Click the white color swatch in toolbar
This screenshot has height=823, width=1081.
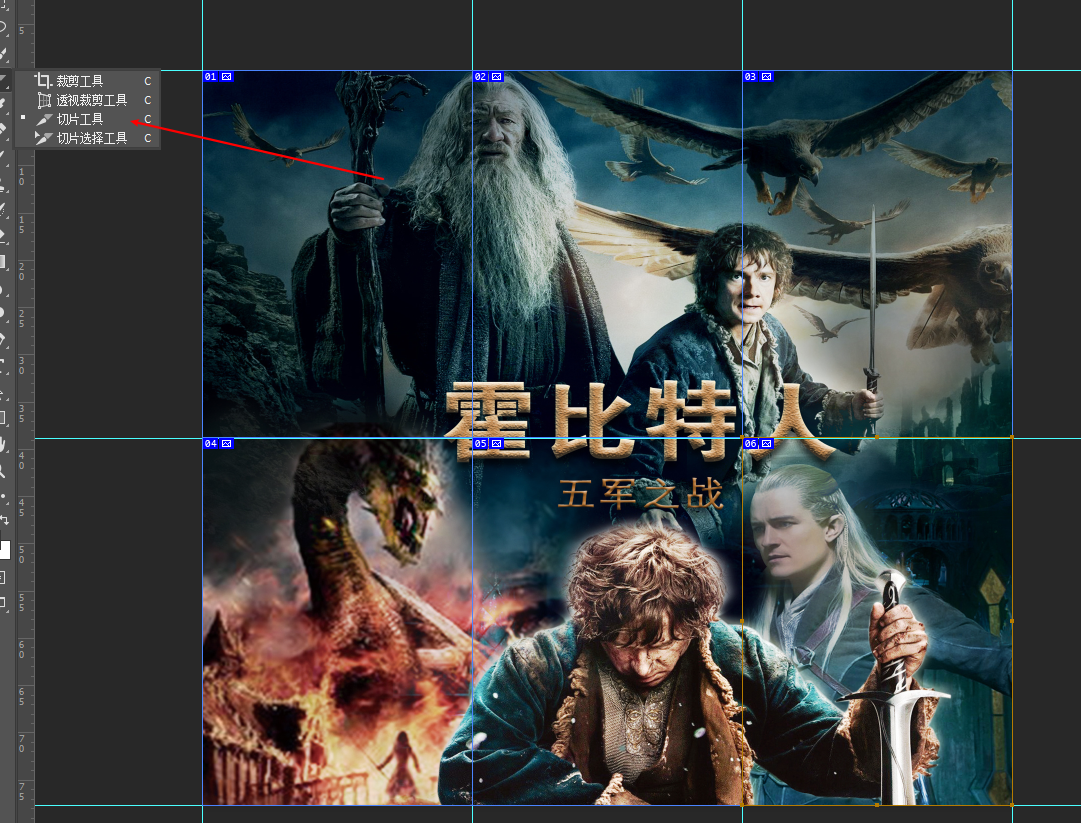point(5,549)
